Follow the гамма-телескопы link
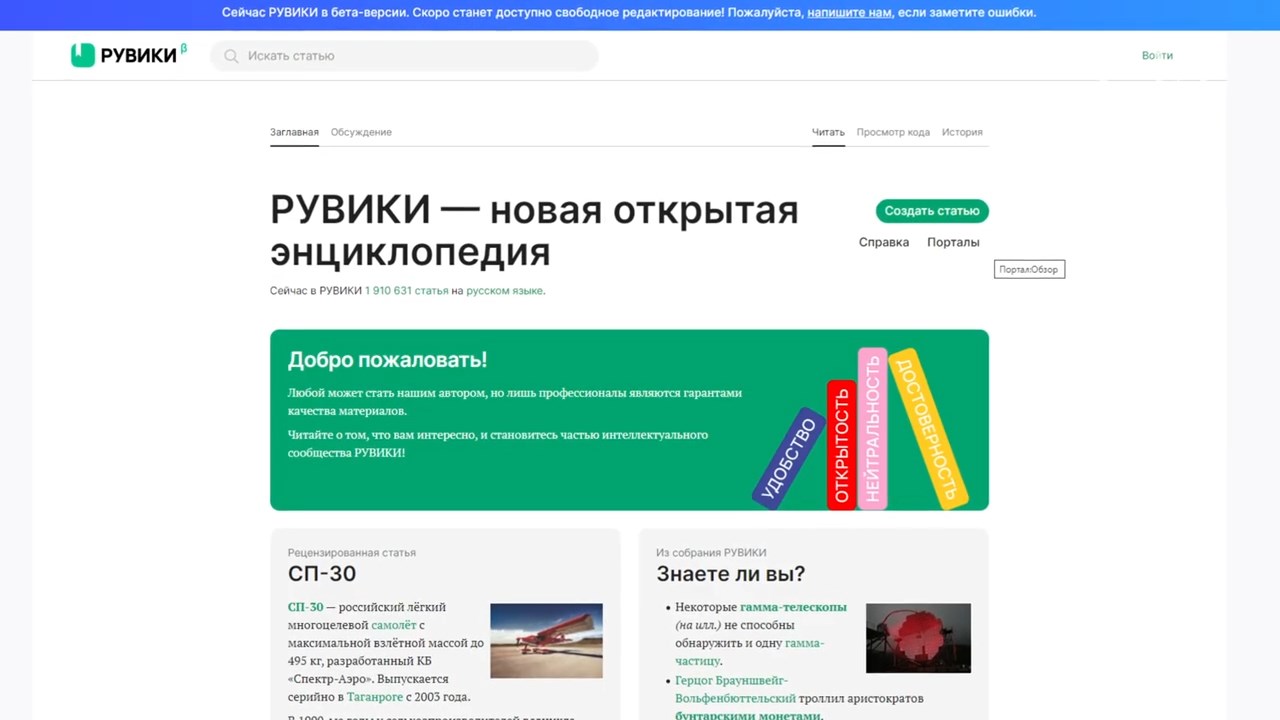 pyautogui.click(x=793, y=607)
